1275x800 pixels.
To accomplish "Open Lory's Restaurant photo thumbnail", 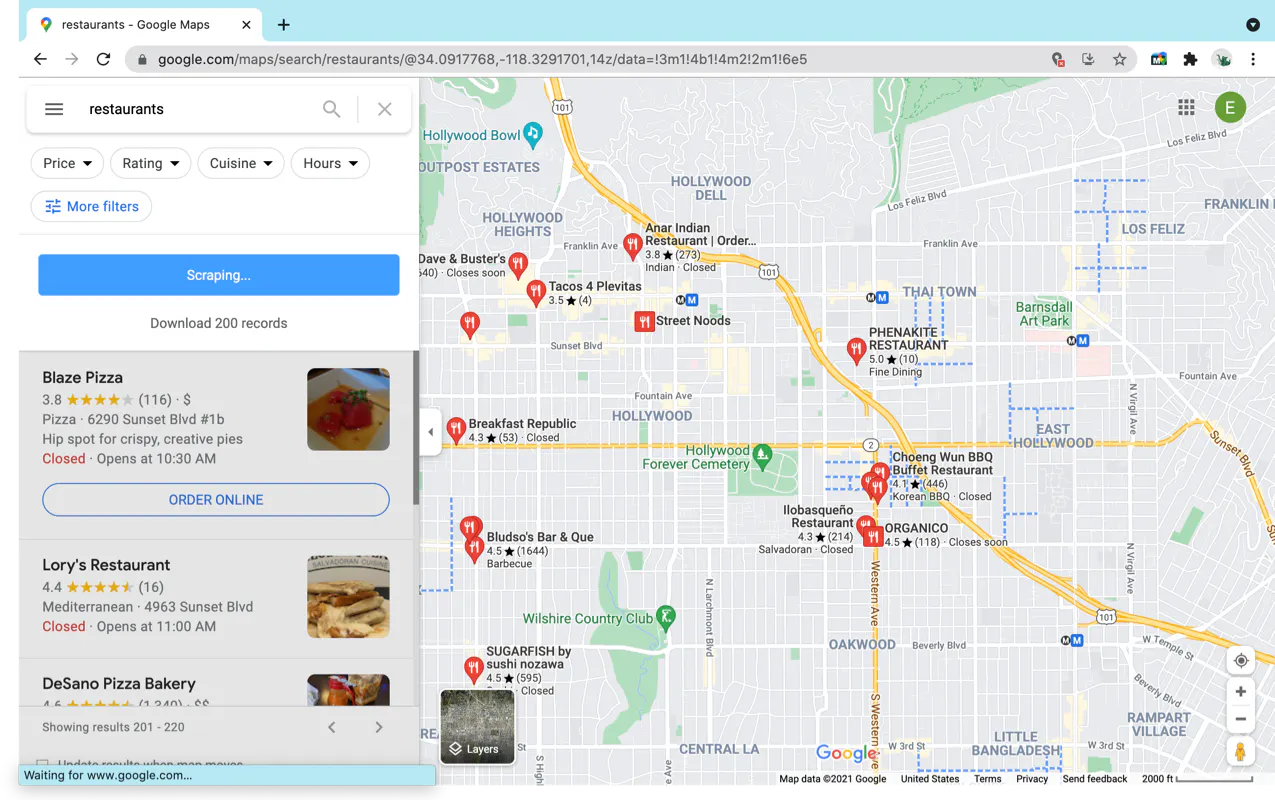I will [x=348, y=597].
